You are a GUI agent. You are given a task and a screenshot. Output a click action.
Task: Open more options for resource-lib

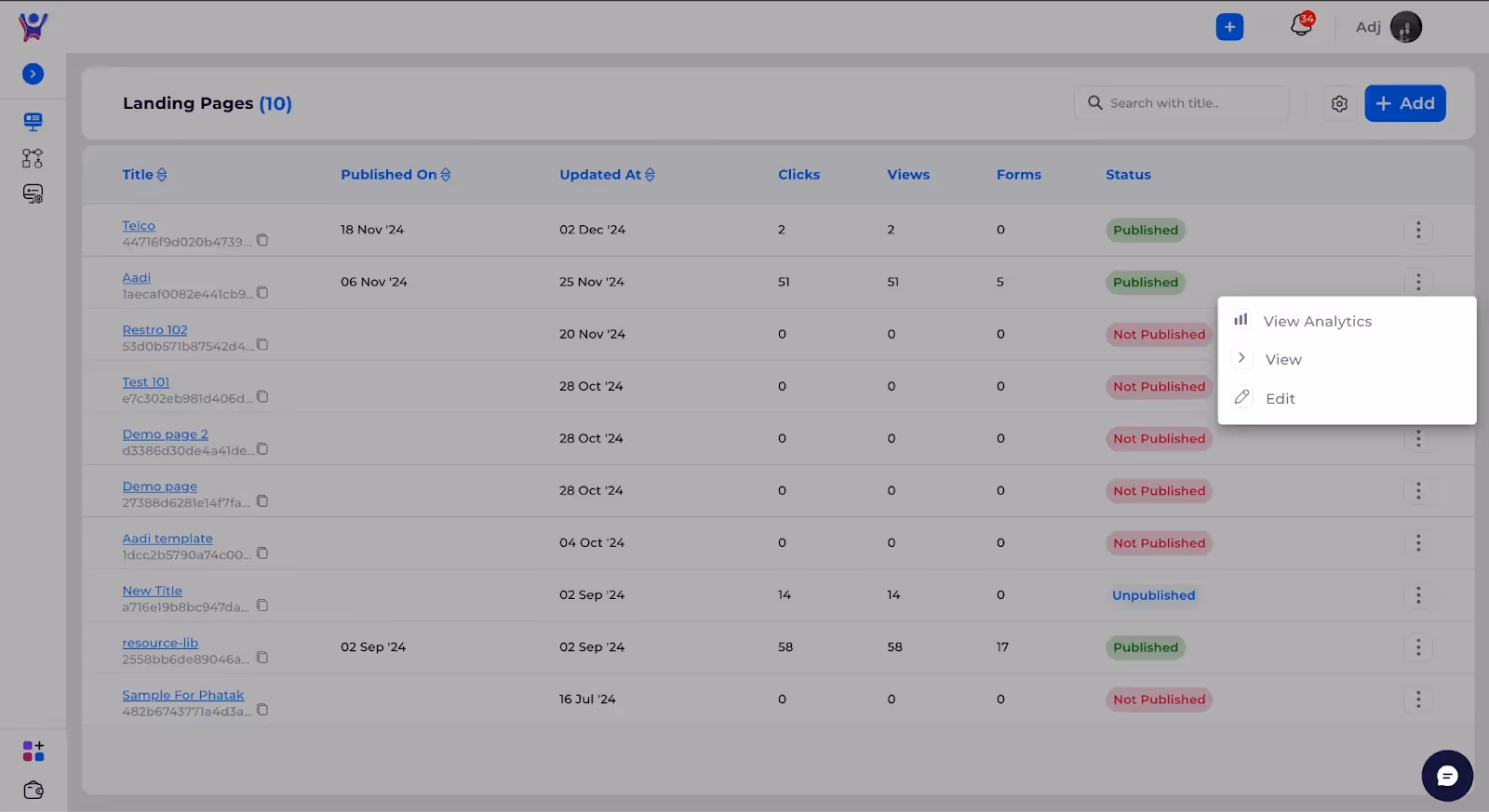coord(1418,646)
